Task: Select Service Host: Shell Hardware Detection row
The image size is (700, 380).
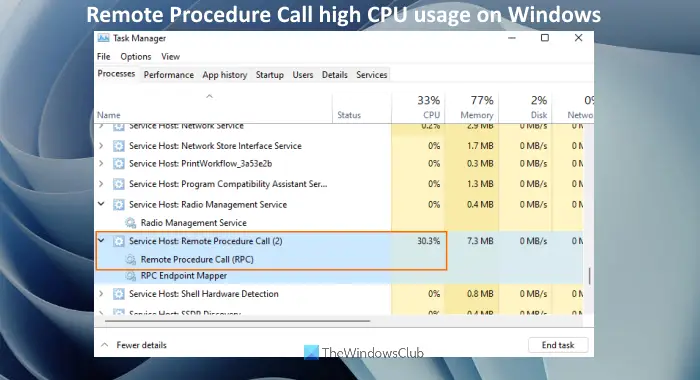Action: (339, 294)
